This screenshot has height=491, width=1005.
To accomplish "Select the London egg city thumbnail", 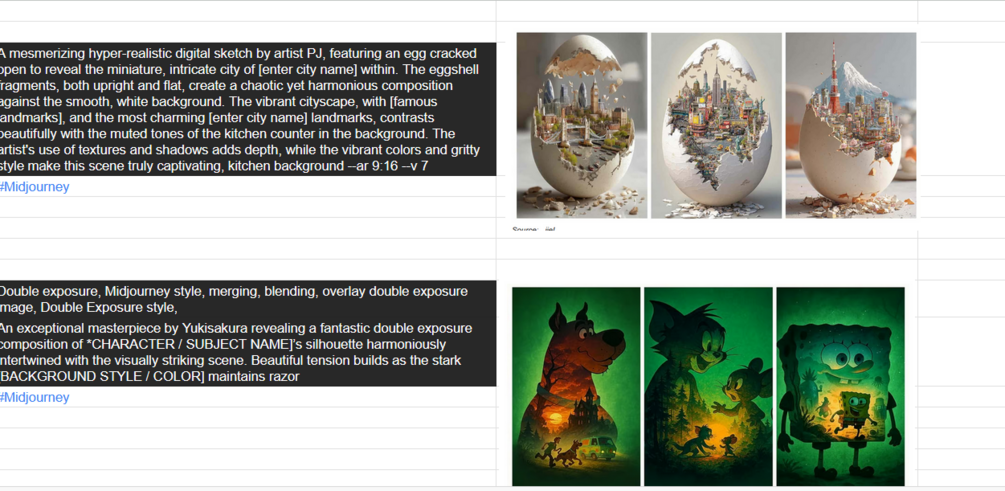I will coord(582,126).
